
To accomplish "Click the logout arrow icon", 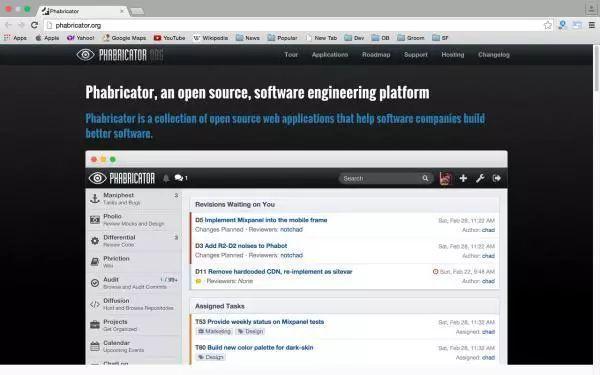I will (497, 178).
